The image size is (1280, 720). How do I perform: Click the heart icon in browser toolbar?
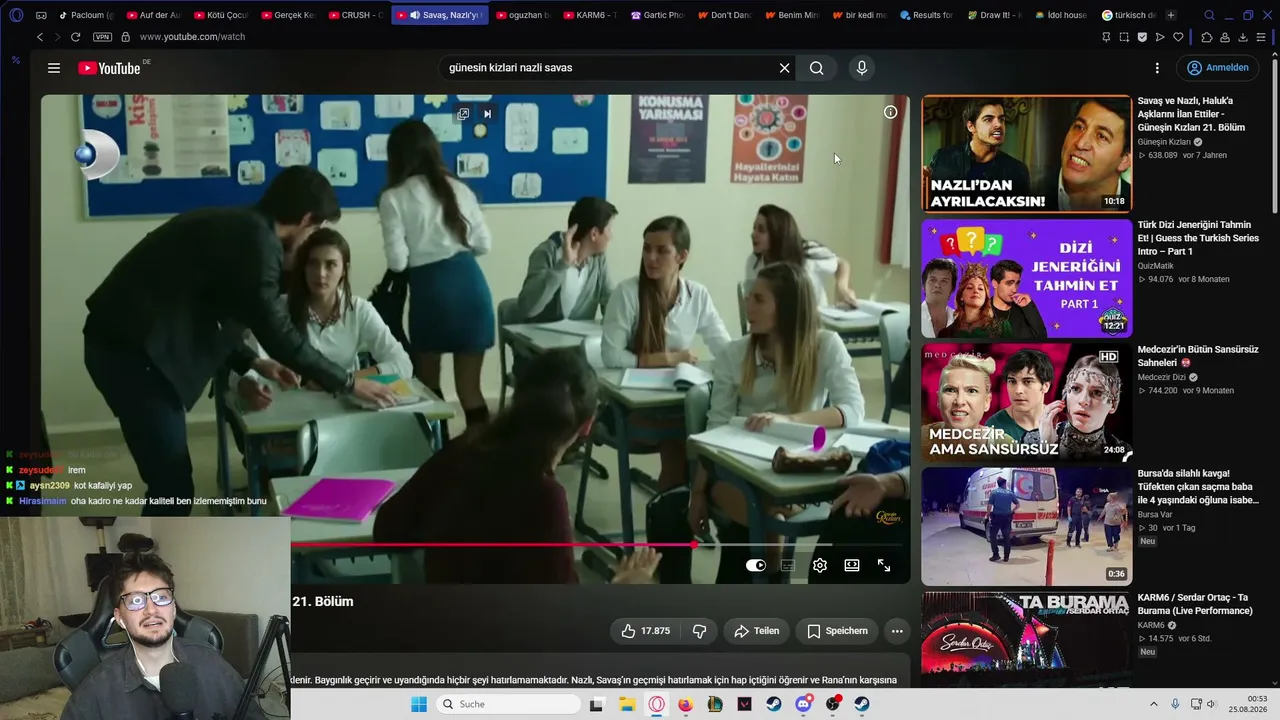[1178, 37]
